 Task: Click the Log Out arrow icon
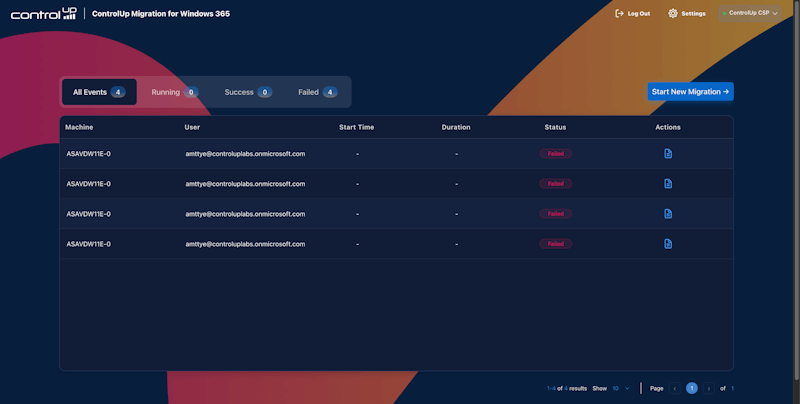[619, 14]
